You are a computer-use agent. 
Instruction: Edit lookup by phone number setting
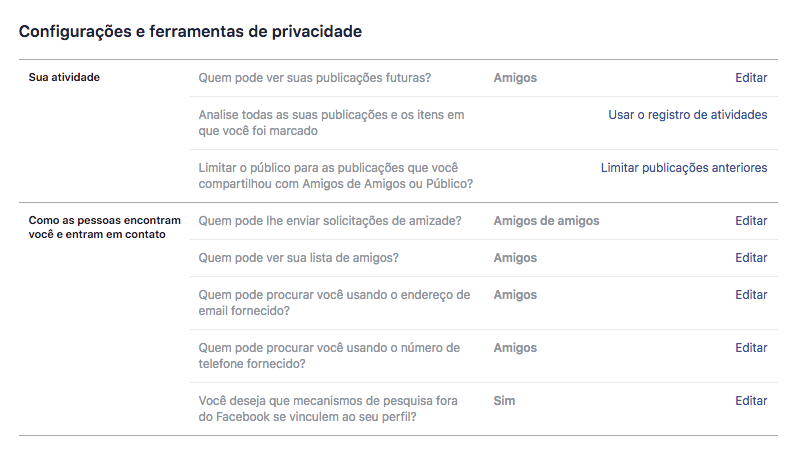click(x=751, y=348)
